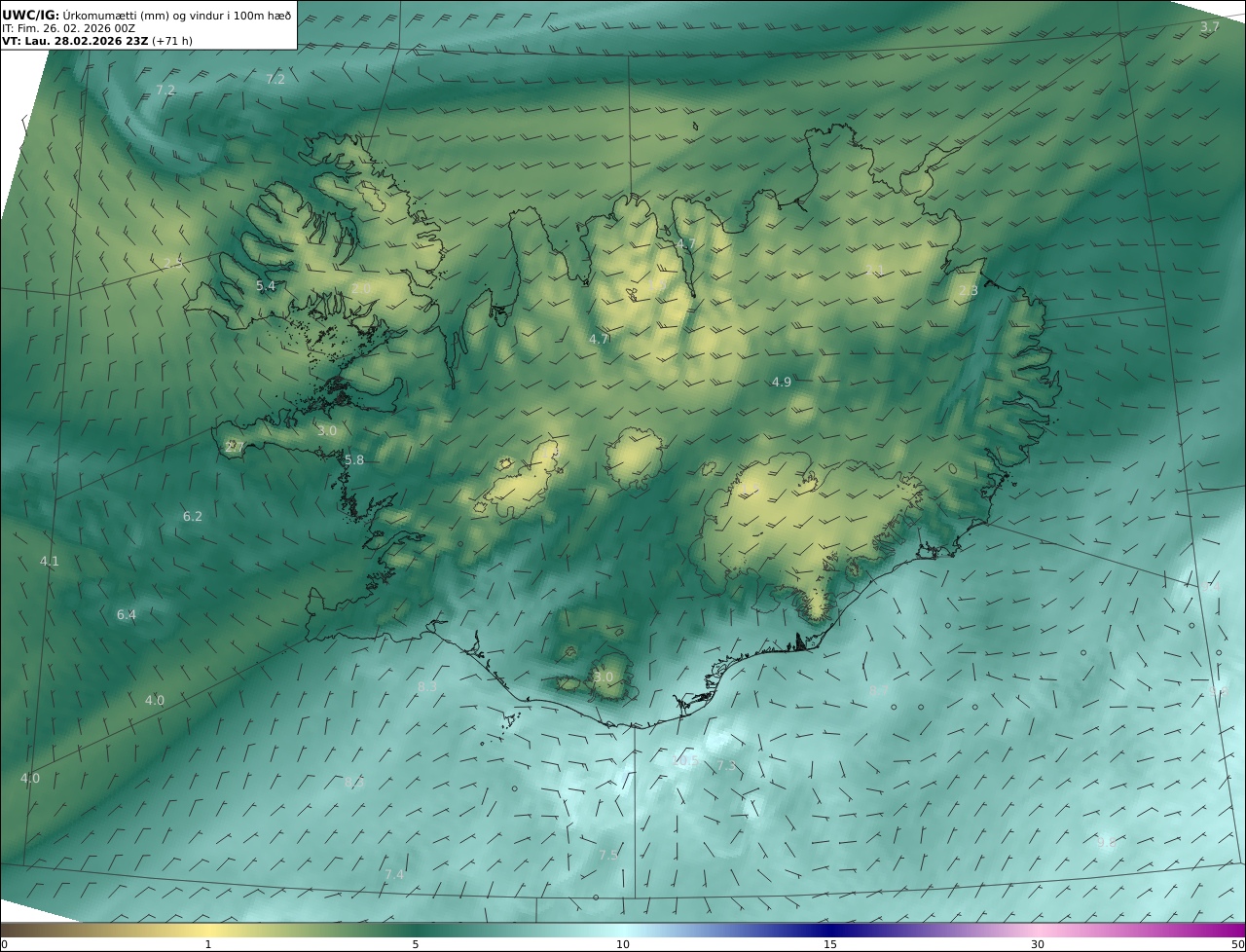The height and width of the screenshot is (952, 1246).
Task: Click the 6.4 value label
Action: (x=127, y=615)
